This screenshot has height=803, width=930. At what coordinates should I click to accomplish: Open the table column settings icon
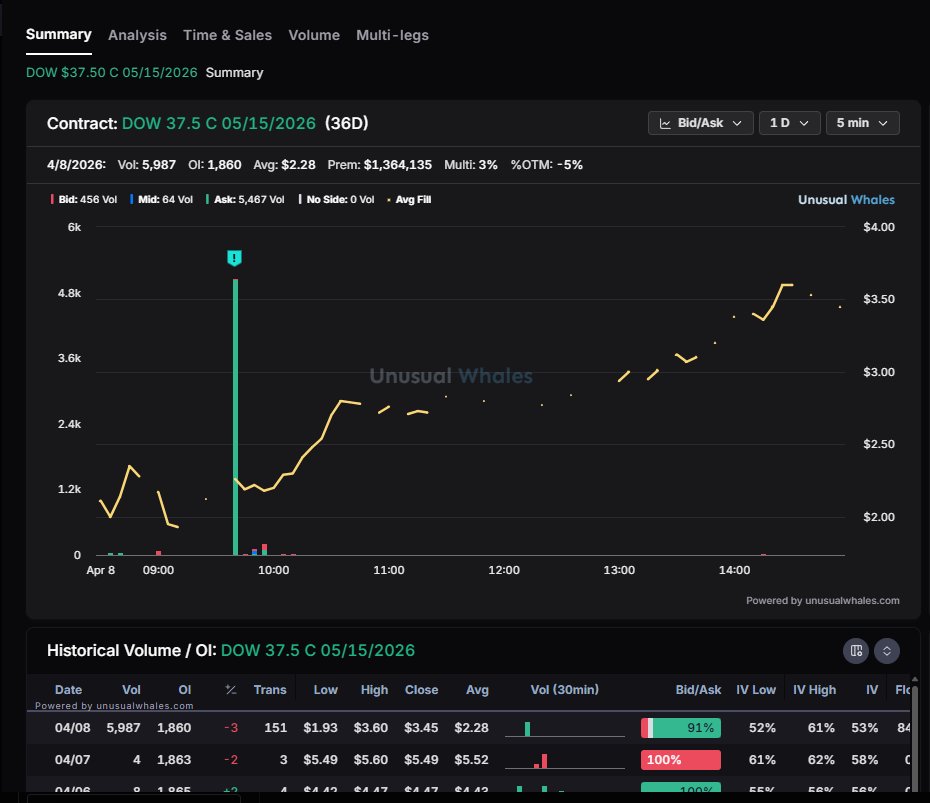pos(856,651)
